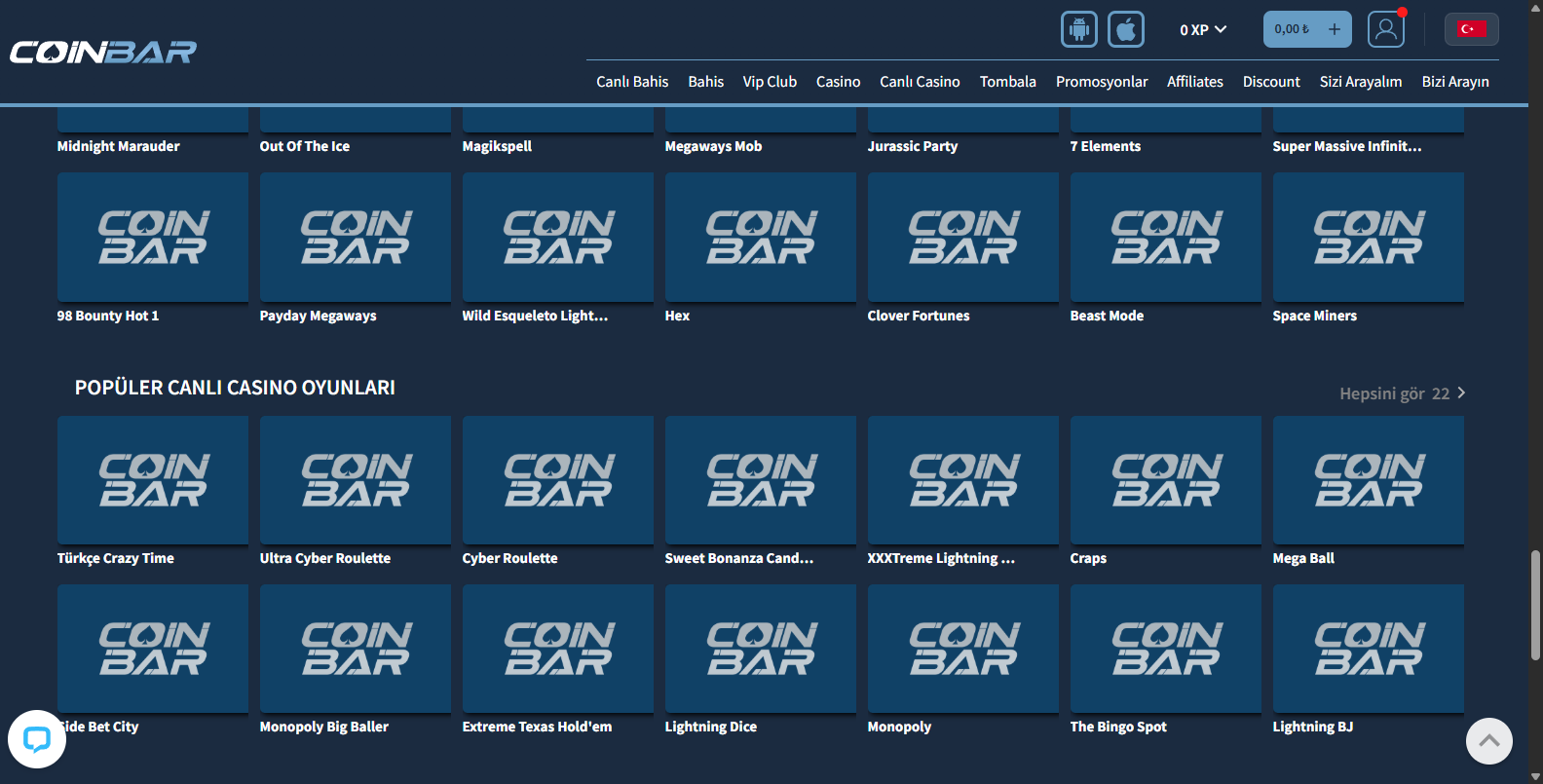This screenshot has width=1543, height=784.
Task: Click Bizi Arayın in navigation
Action: (1455, 82)
